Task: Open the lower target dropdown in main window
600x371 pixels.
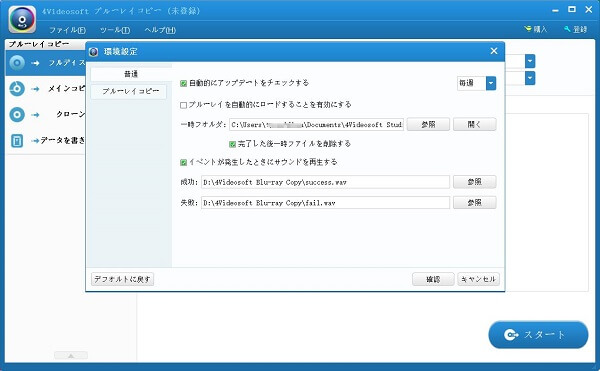Action: tap(530, 78)
